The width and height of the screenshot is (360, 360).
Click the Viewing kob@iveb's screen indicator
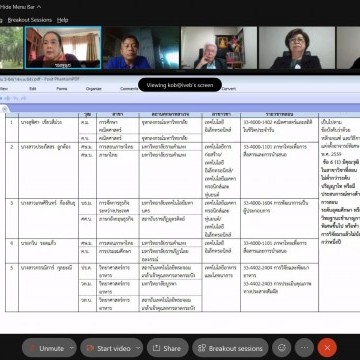[x=180, y=85]
